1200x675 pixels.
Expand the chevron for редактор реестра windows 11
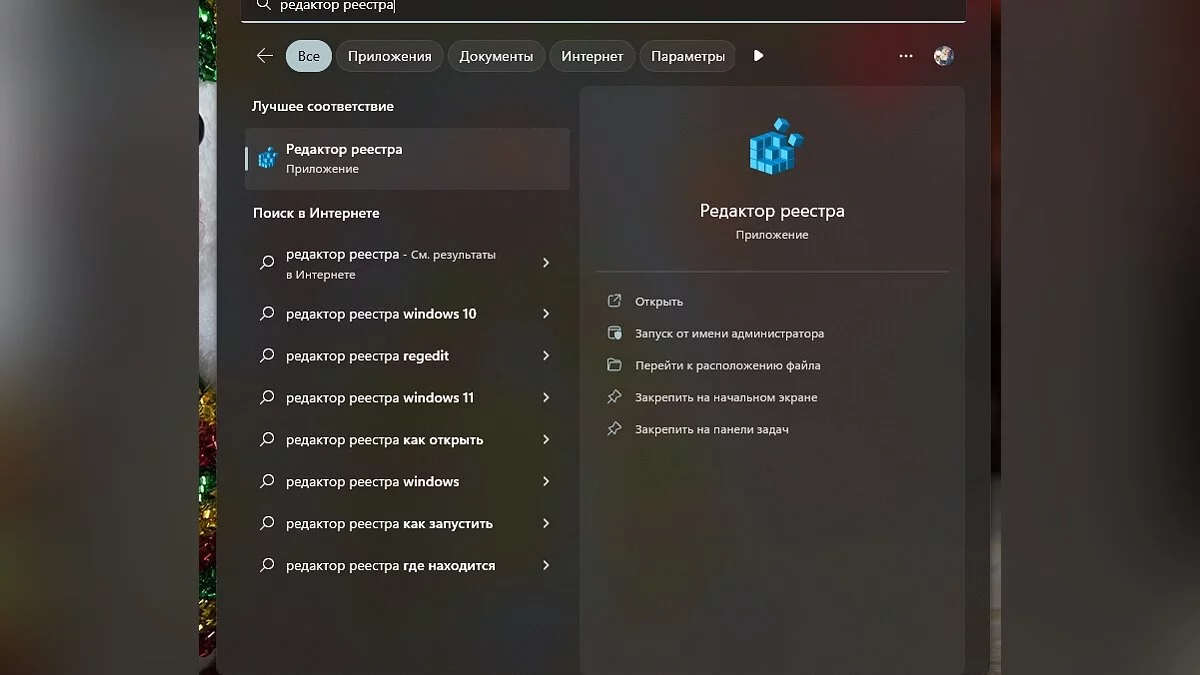tap(546, 398)
